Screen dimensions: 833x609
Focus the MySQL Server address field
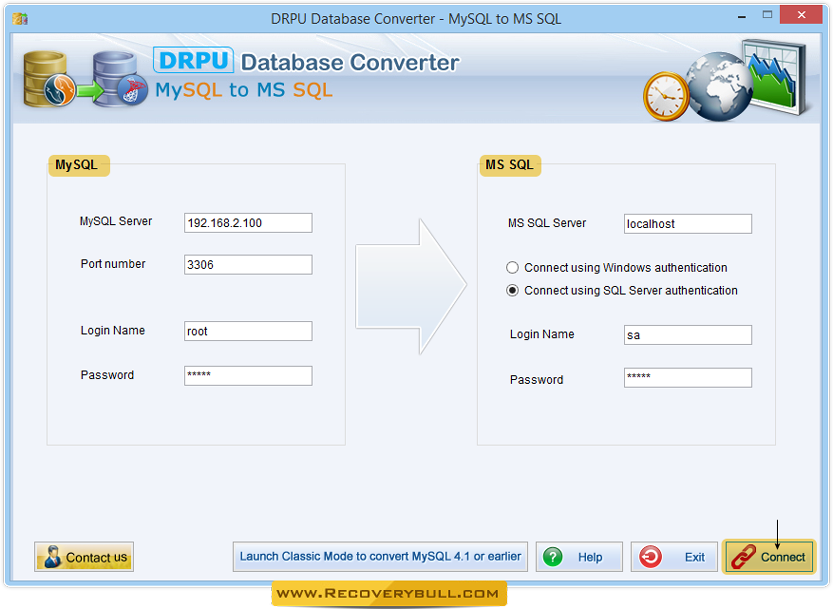click(248, 223)
